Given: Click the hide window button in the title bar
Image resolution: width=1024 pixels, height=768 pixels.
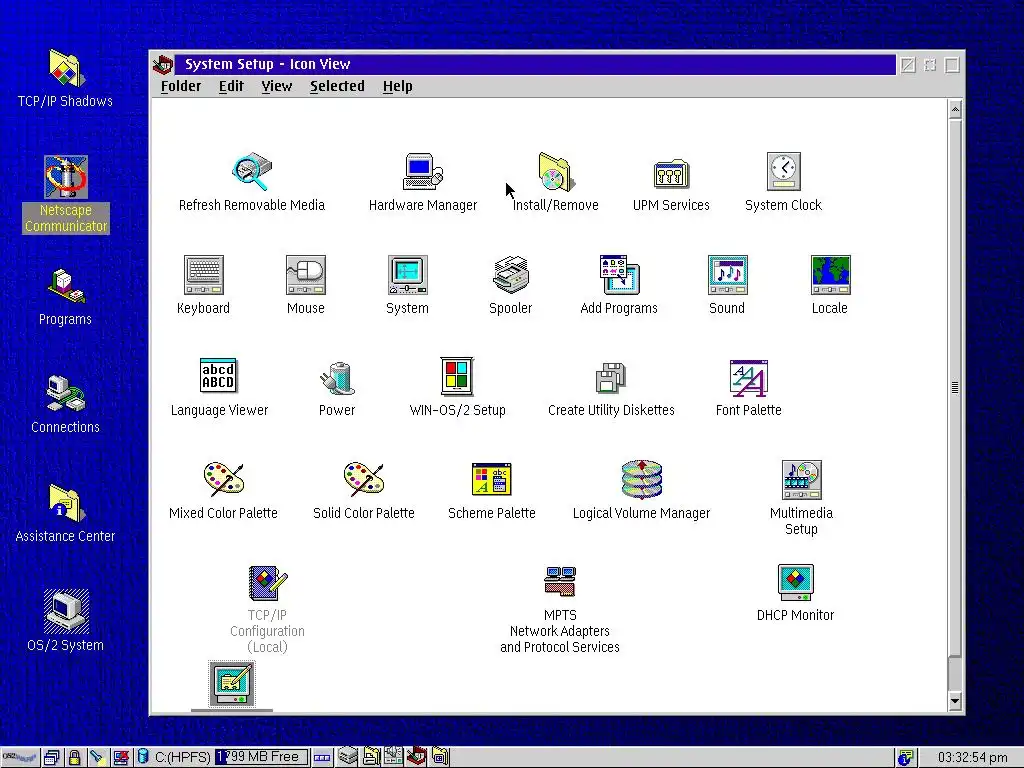Looking at the screenshot, I should click(908, 65).
